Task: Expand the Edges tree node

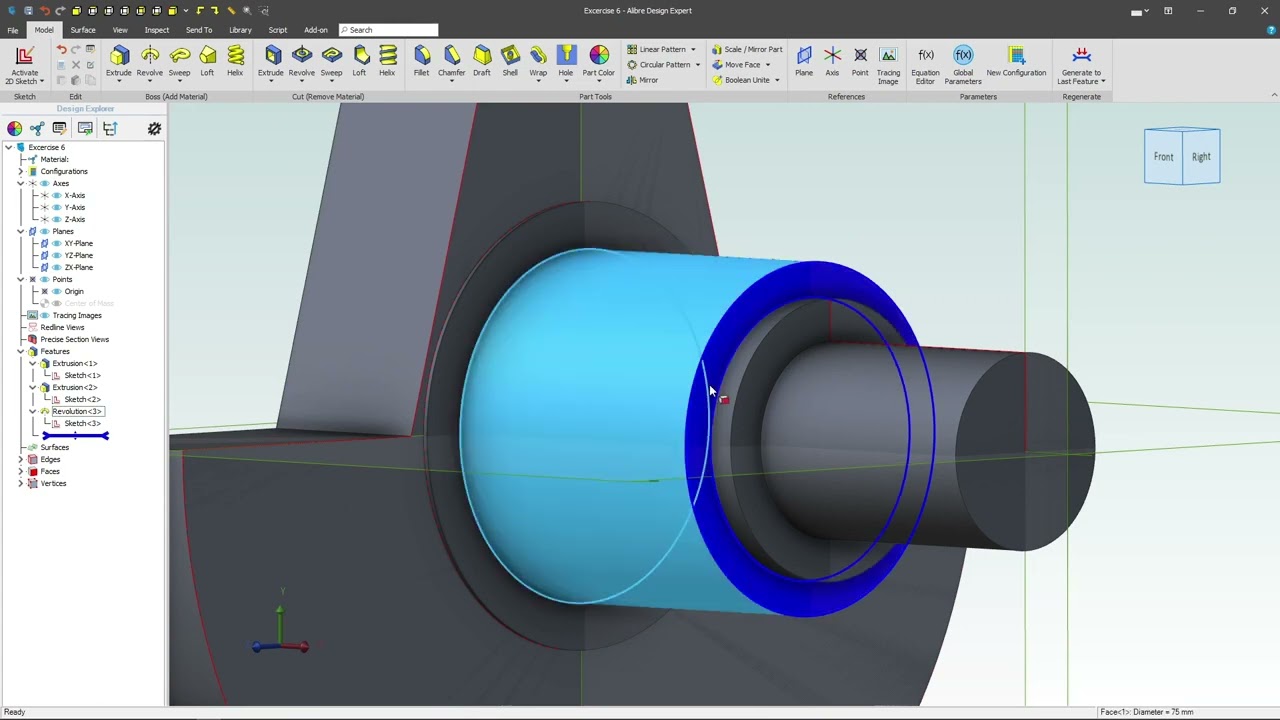Action: (x=20, y=460)
